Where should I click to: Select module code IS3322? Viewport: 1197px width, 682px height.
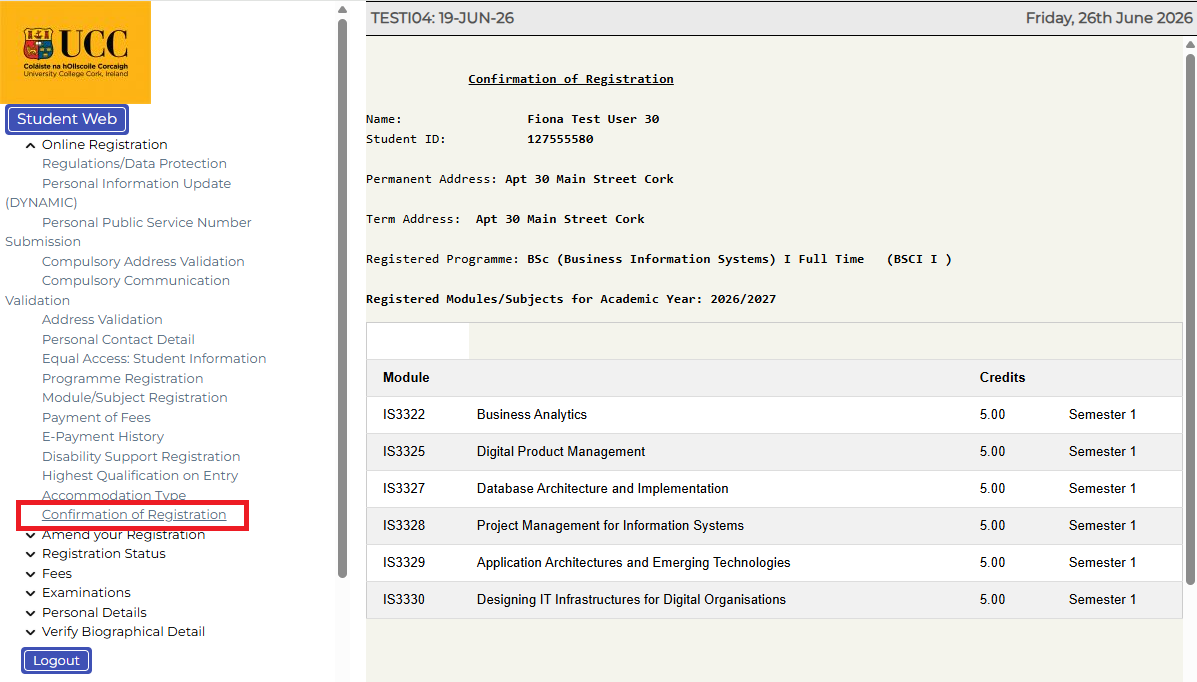(404, 415)
